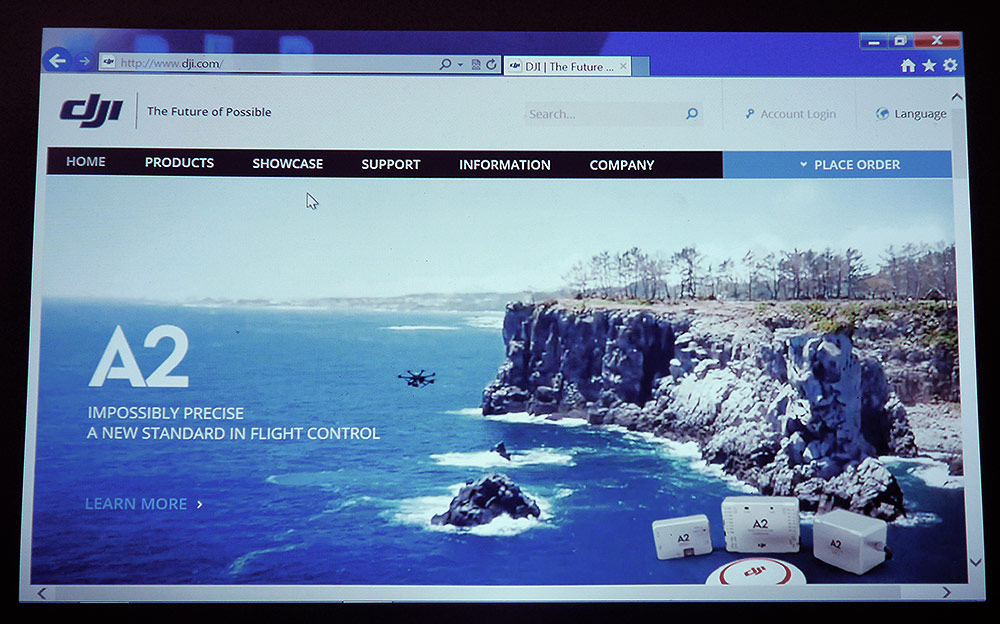Click the browser Forward arrow button
The image size is (1000, 624).
coord(84,61)
